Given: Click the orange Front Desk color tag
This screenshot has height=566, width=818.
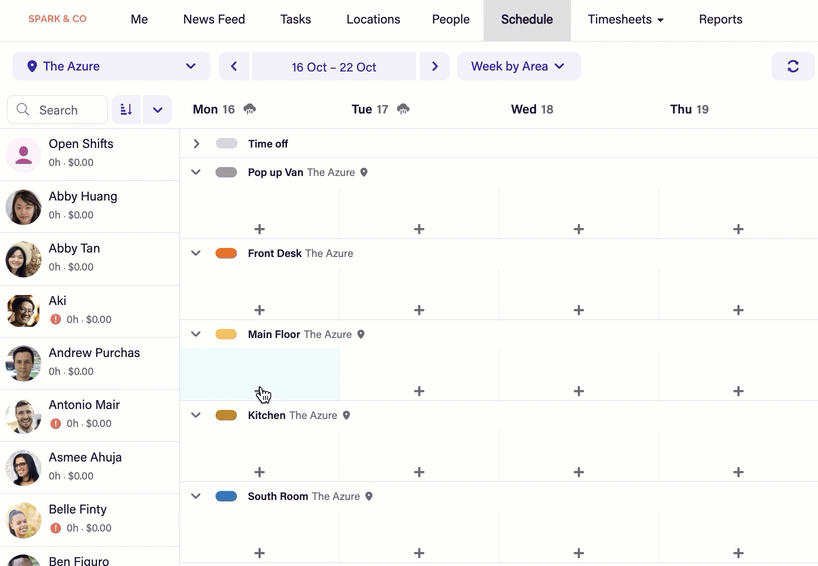Looking at the screenshot, I should tap(226, 253).
